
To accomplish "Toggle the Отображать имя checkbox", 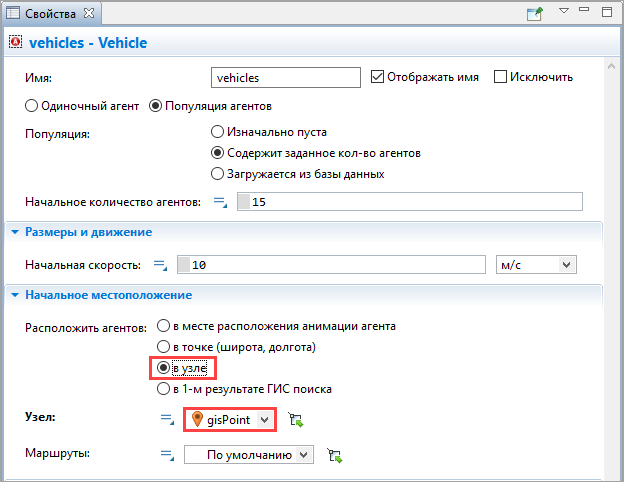I will pos(377,77).
